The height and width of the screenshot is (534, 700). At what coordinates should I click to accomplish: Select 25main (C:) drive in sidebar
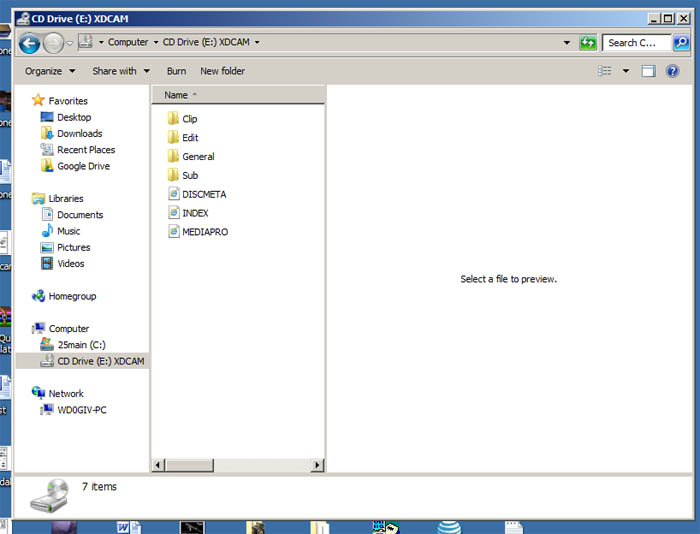[81, 345]
